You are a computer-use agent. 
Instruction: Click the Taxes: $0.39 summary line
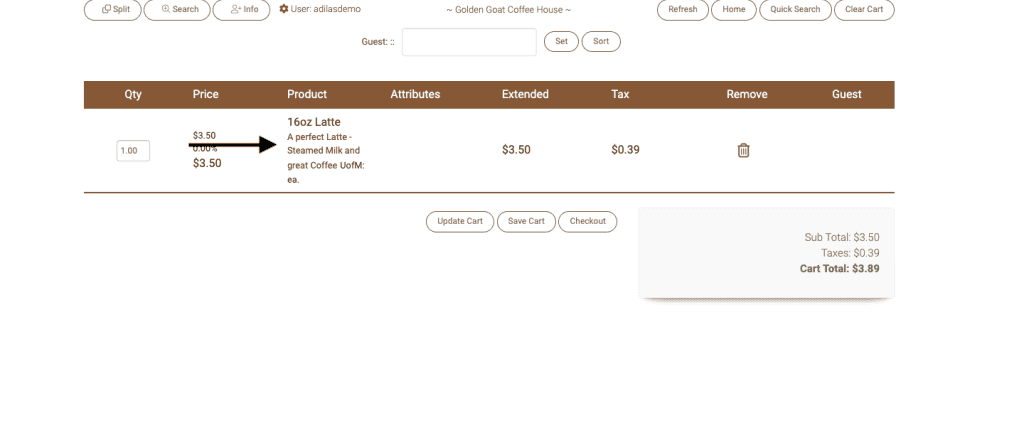(850, 253)
